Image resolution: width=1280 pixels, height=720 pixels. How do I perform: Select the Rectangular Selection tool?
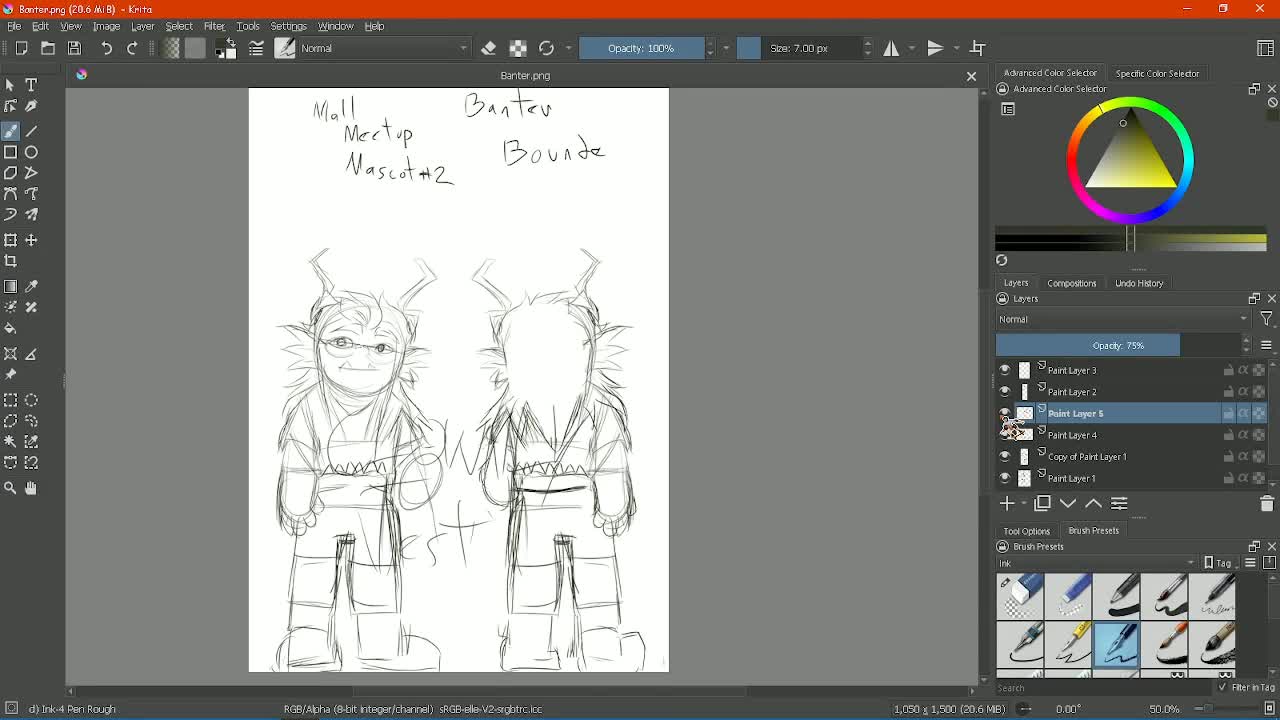pos(10,400)
